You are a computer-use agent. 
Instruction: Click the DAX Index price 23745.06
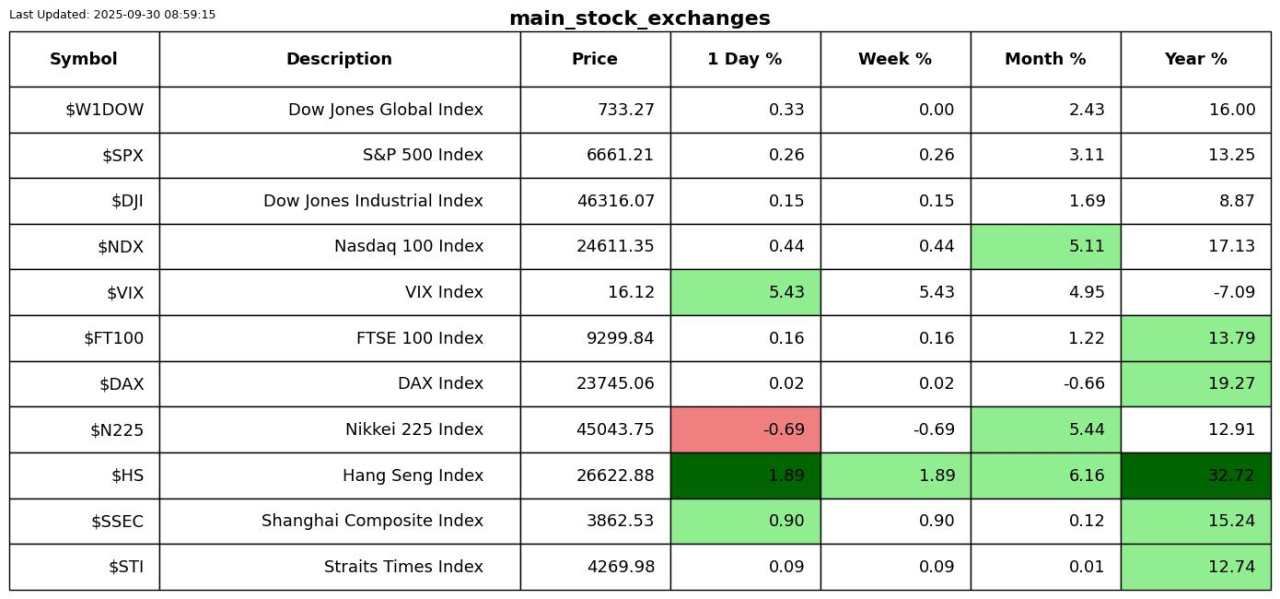click(x=615, y=383)
